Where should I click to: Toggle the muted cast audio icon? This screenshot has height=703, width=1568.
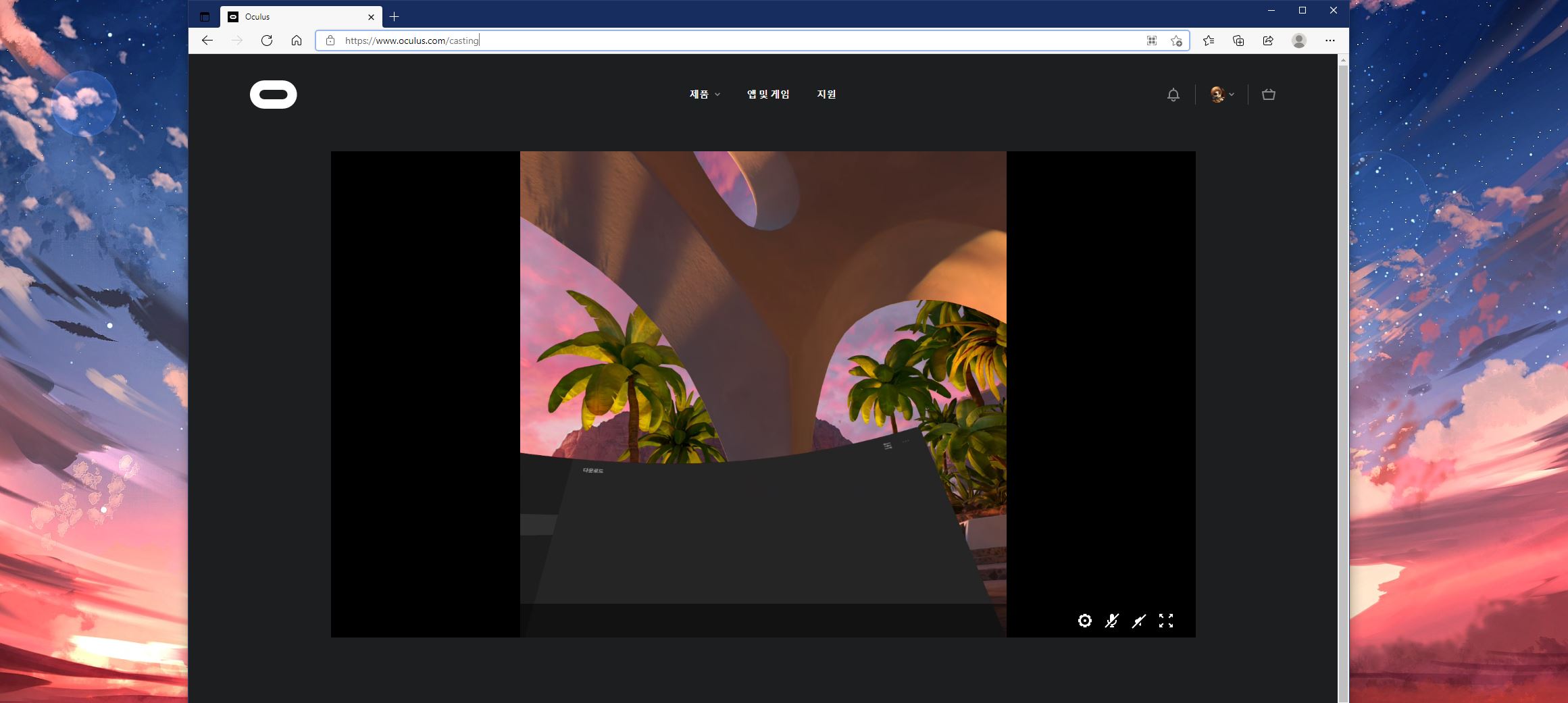point(1139,621)
